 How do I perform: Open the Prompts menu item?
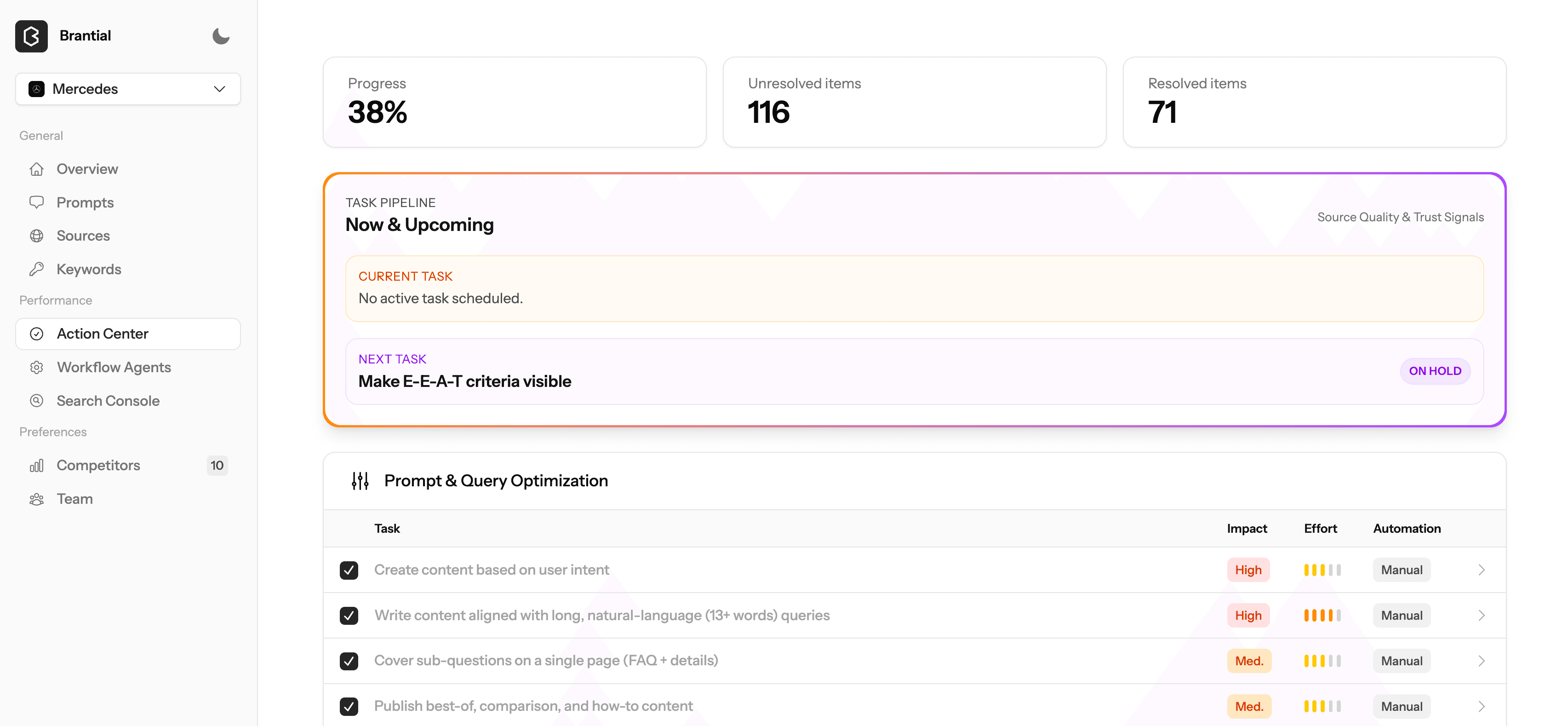pos(85,202)
